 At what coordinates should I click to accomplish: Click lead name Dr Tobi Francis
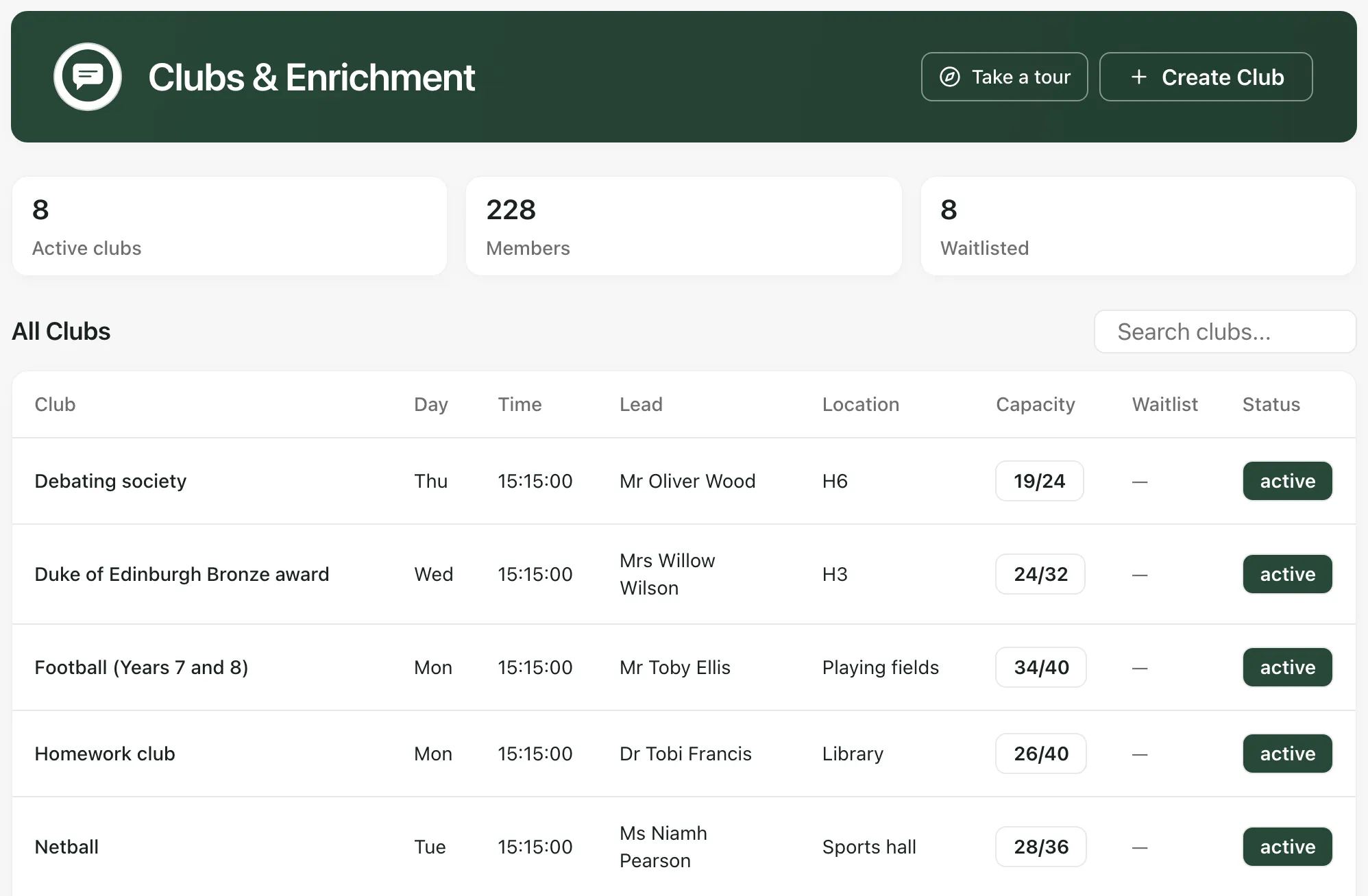tap(685, 754)
